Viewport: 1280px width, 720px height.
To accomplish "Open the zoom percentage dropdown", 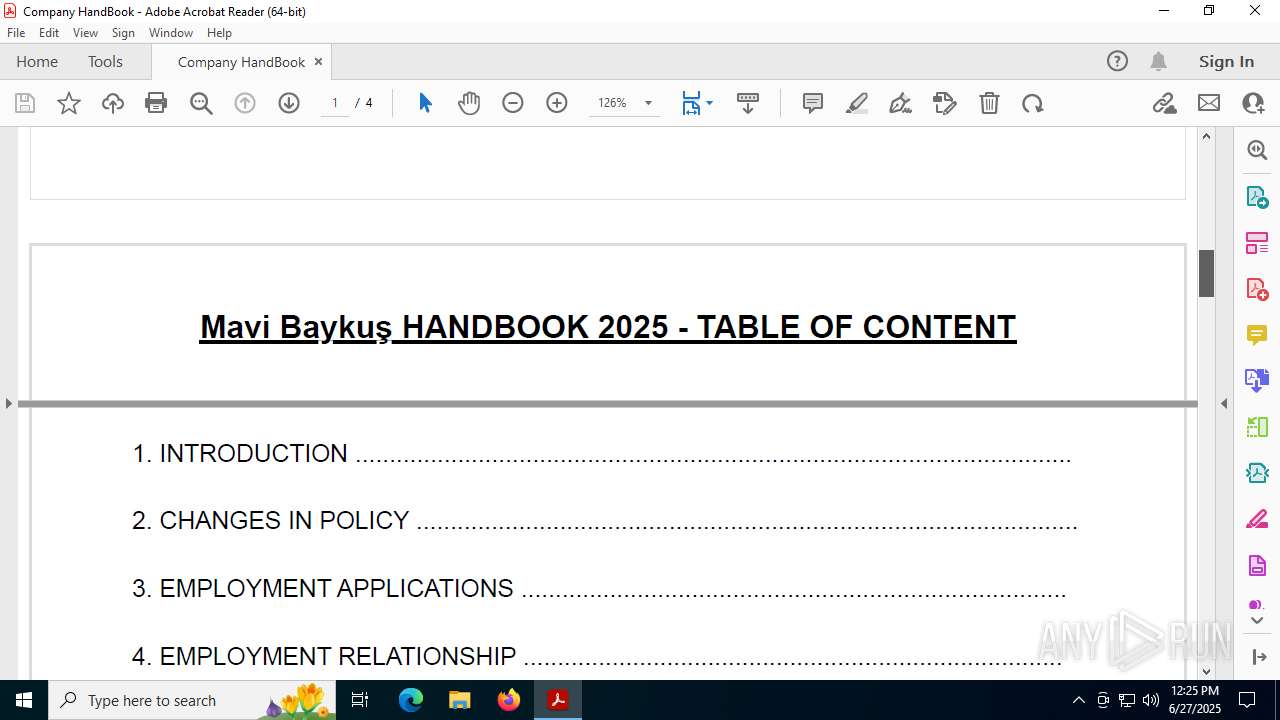I will click(648, 103).
